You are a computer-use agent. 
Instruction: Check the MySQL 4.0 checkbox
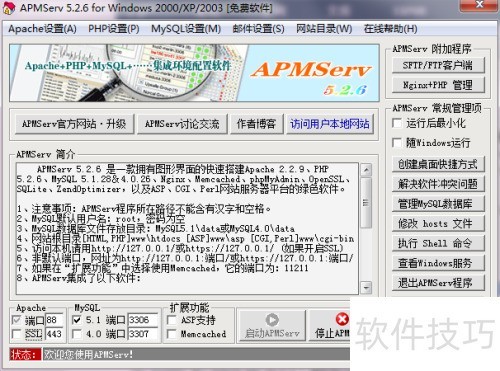click(x=77, y=334)
